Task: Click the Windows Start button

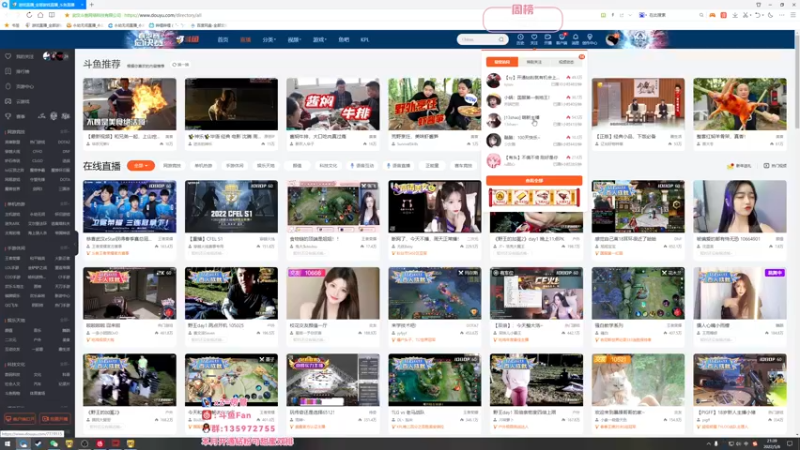Action: [x=7, y=444]
